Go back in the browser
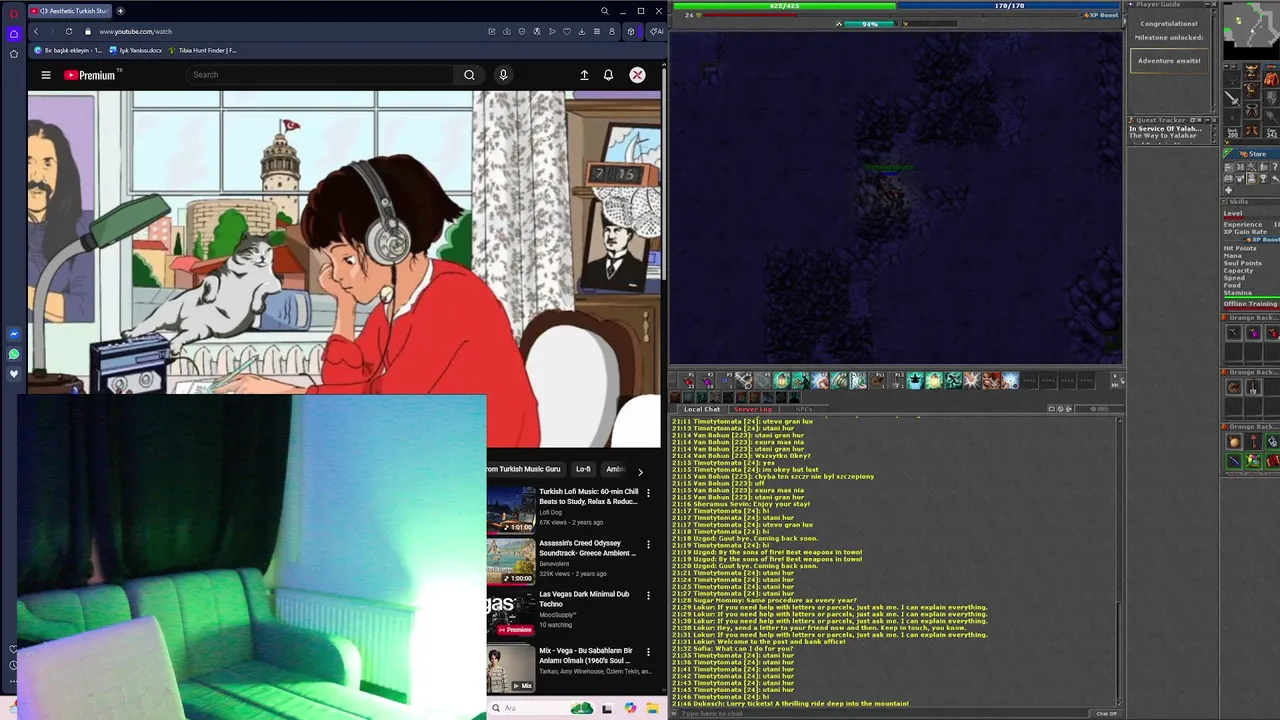Viewport: 1280px width, 720px height. 36,31
